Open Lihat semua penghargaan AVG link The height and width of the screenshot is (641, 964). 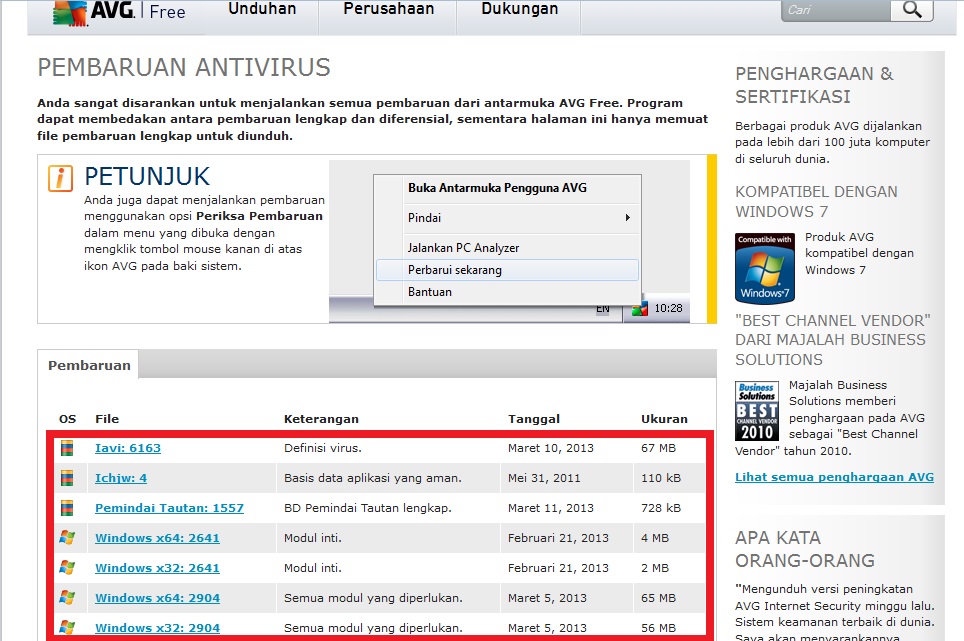pyautogui.click(x=834, y=477)
